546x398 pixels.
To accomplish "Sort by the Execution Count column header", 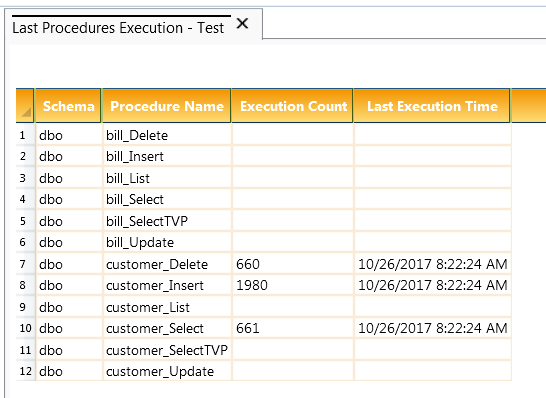I will pyautogui.click(x=293, y=106).
